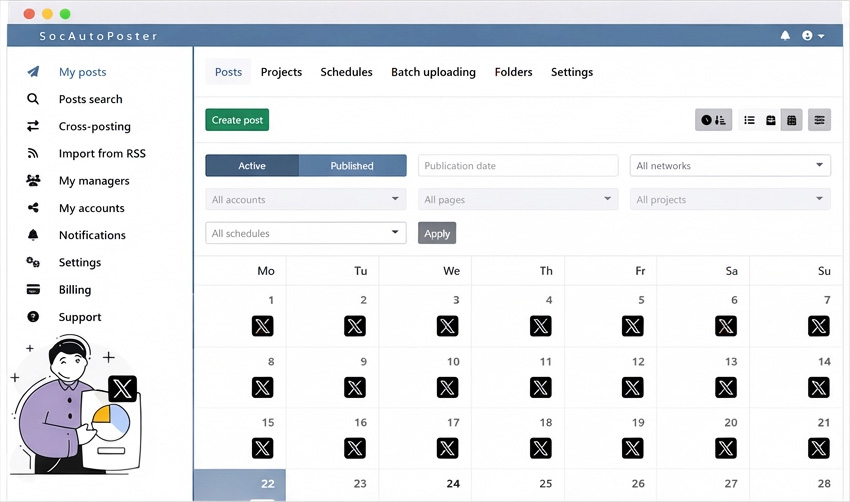Open the Batch uploading tab
Screen dimensions: 850x502
click(433, 72)
